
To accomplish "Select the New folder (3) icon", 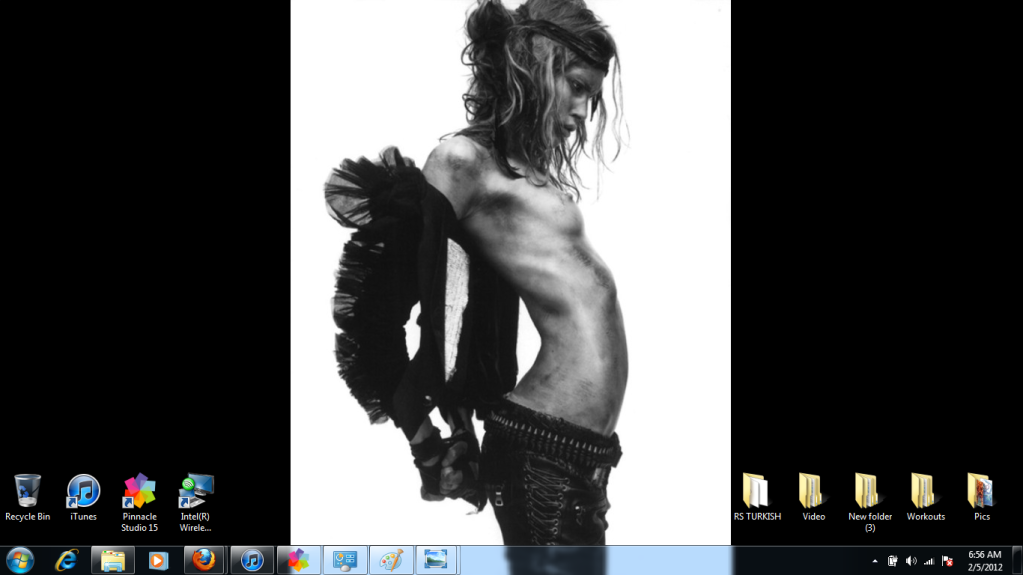I will tap(869, 492).
